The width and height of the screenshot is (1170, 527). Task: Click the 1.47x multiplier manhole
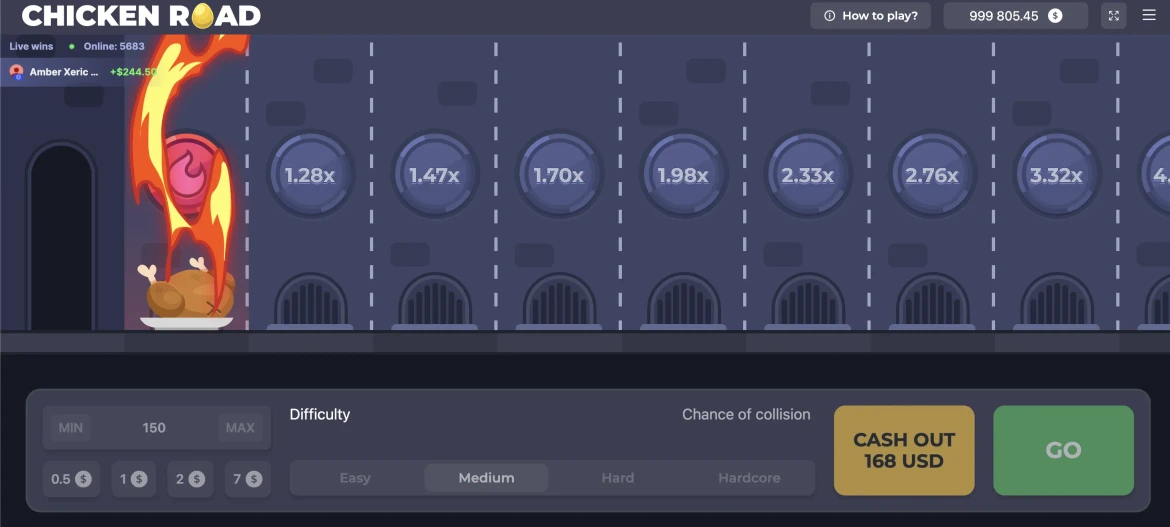434,175
